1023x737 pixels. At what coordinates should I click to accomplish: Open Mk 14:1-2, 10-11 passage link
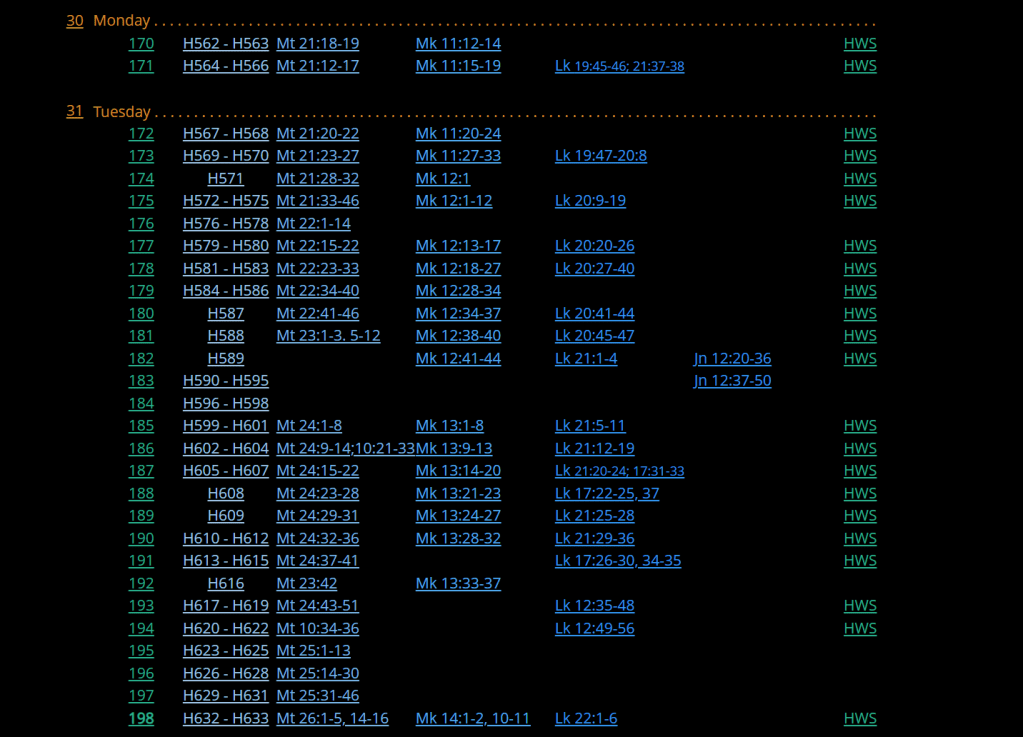pos(472,719)
